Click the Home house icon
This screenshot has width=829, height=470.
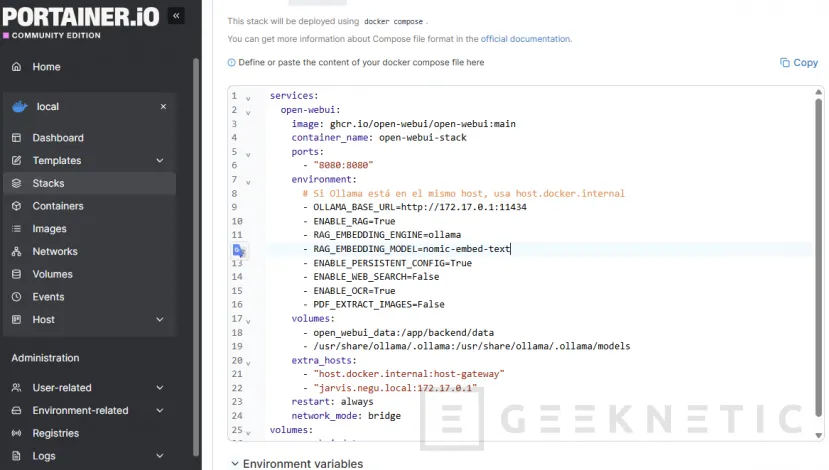click(16, 67)
